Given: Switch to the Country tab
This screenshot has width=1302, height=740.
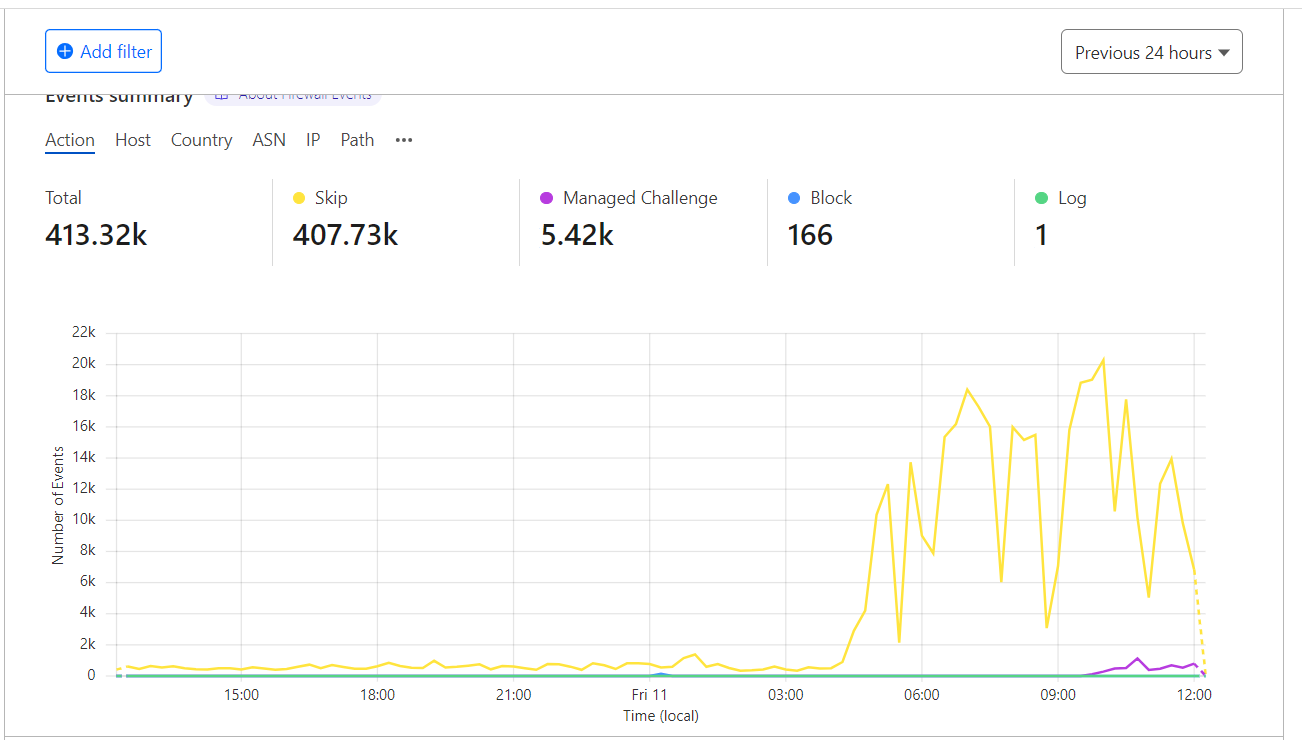Looking at the screenshot, I should click(x=201, y=140).
